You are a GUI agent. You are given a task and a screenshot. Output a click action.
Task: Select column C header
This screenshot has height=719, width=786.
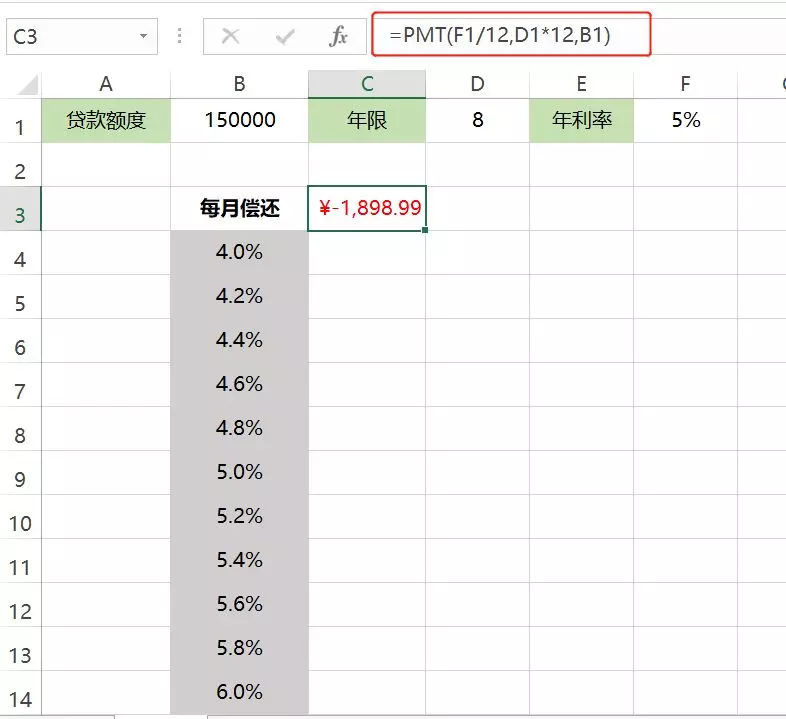click(367, 84)
